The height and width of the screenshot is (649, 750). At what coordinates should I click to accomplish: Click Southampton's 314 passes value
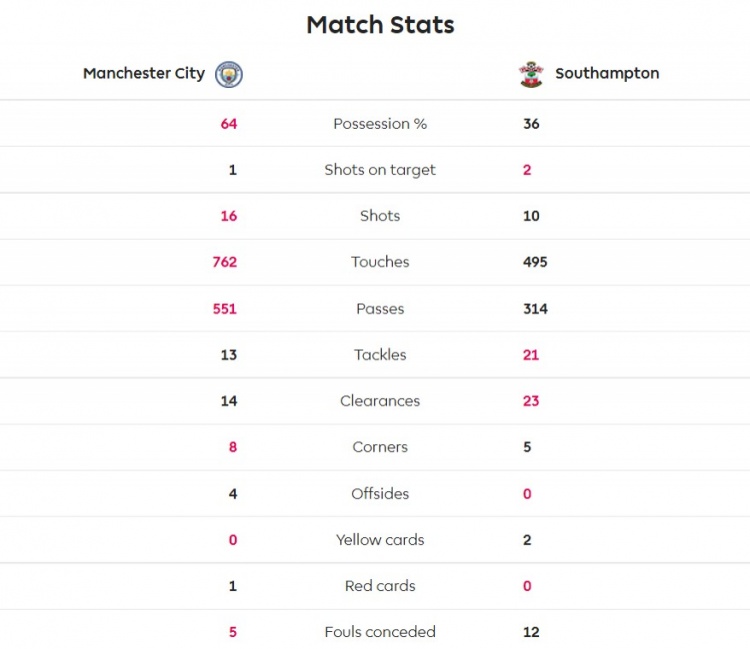tap(535, 309)
